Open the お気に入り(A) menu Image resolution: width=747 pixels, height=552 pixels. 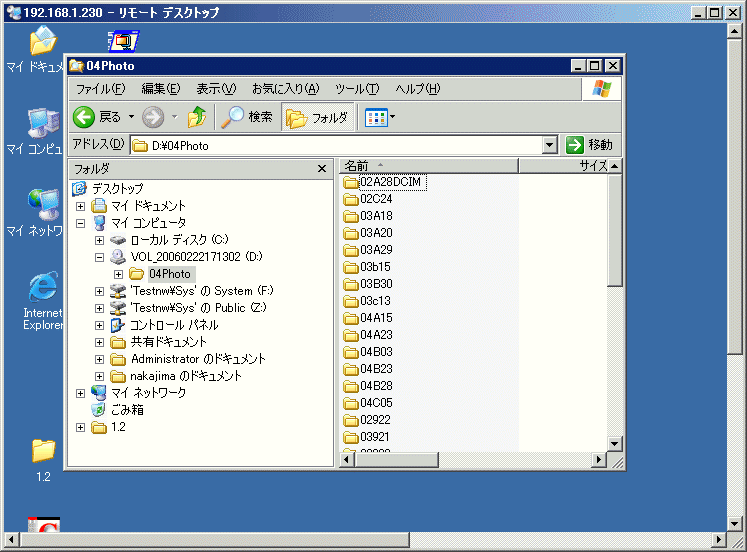click(285, 89)
